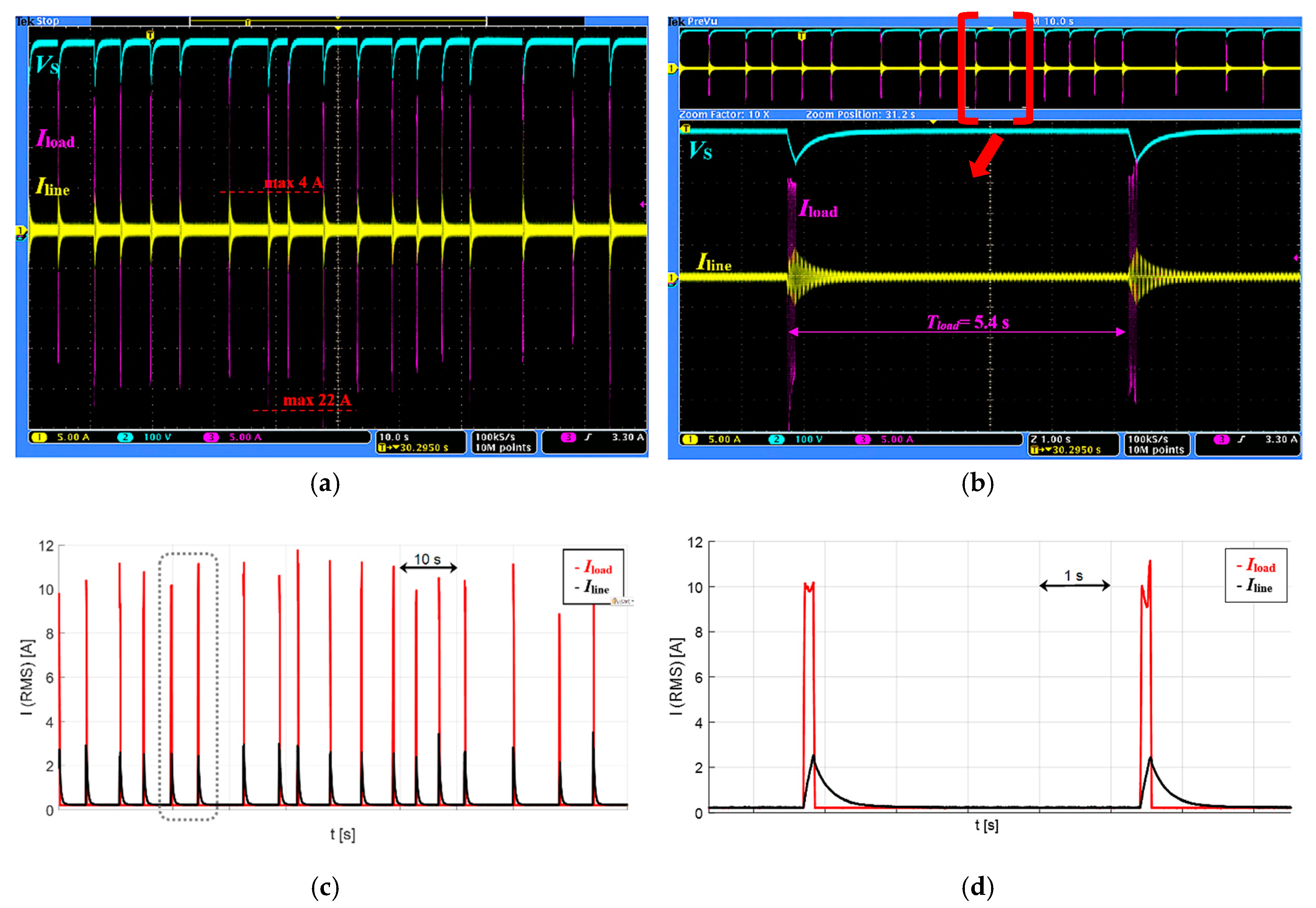This screenshot has height=908, width=1316.
Task: Click the 'Tload= 5.4 s' annotation text
Action: pyautogui.click(x=968, y=323)
